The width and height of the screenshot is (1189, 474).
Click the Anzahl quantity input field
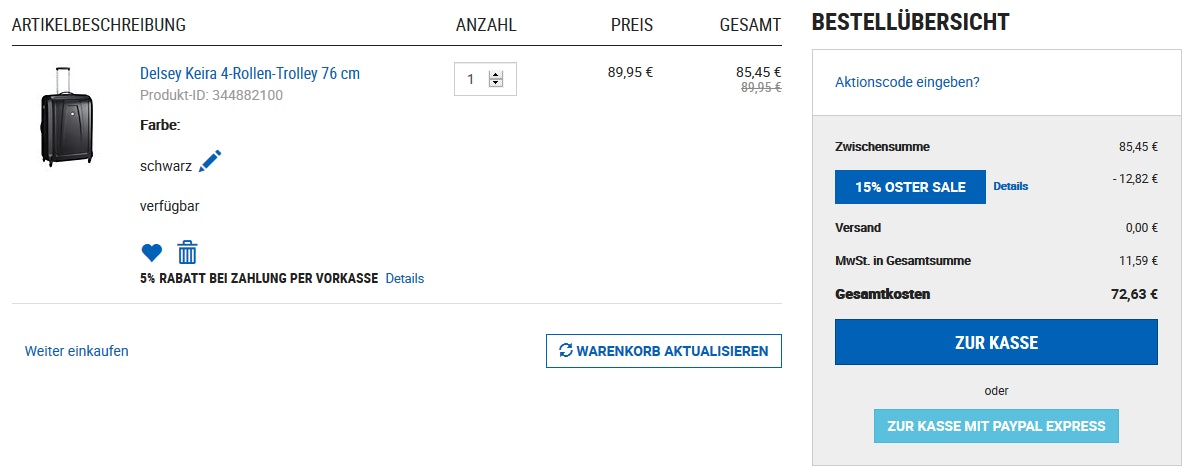pyautogui.click(x=471, y=79)
